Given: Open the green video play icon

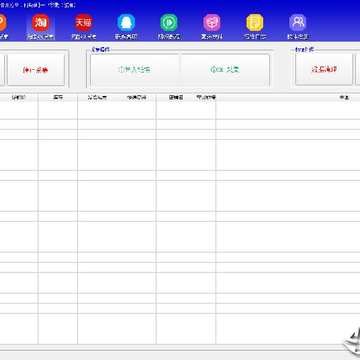Looking at the screenshot, I should pos(169,23).
